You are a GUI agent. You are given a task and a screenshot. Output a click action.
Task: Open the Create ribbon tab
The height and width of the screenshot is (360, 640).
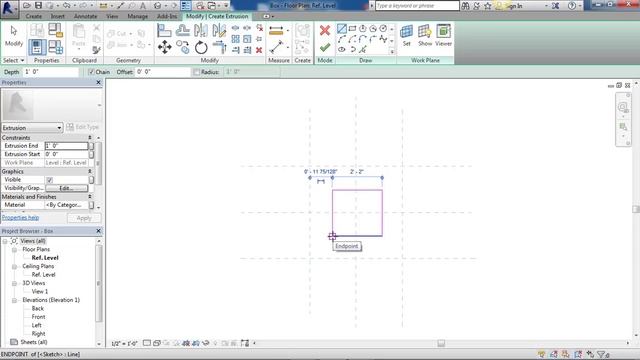coord(33,16)
